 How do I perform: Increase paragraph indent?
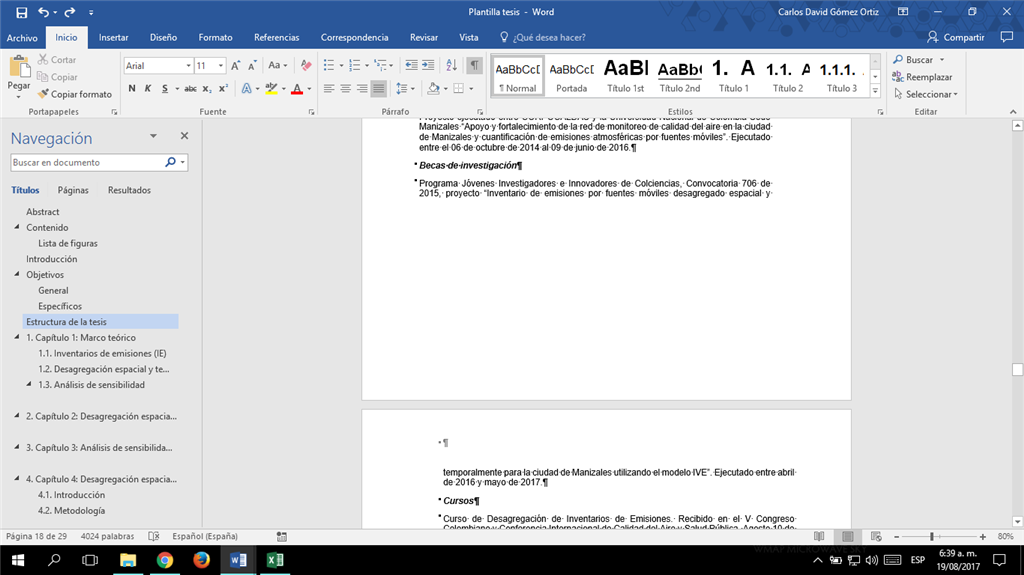[428, 65]
